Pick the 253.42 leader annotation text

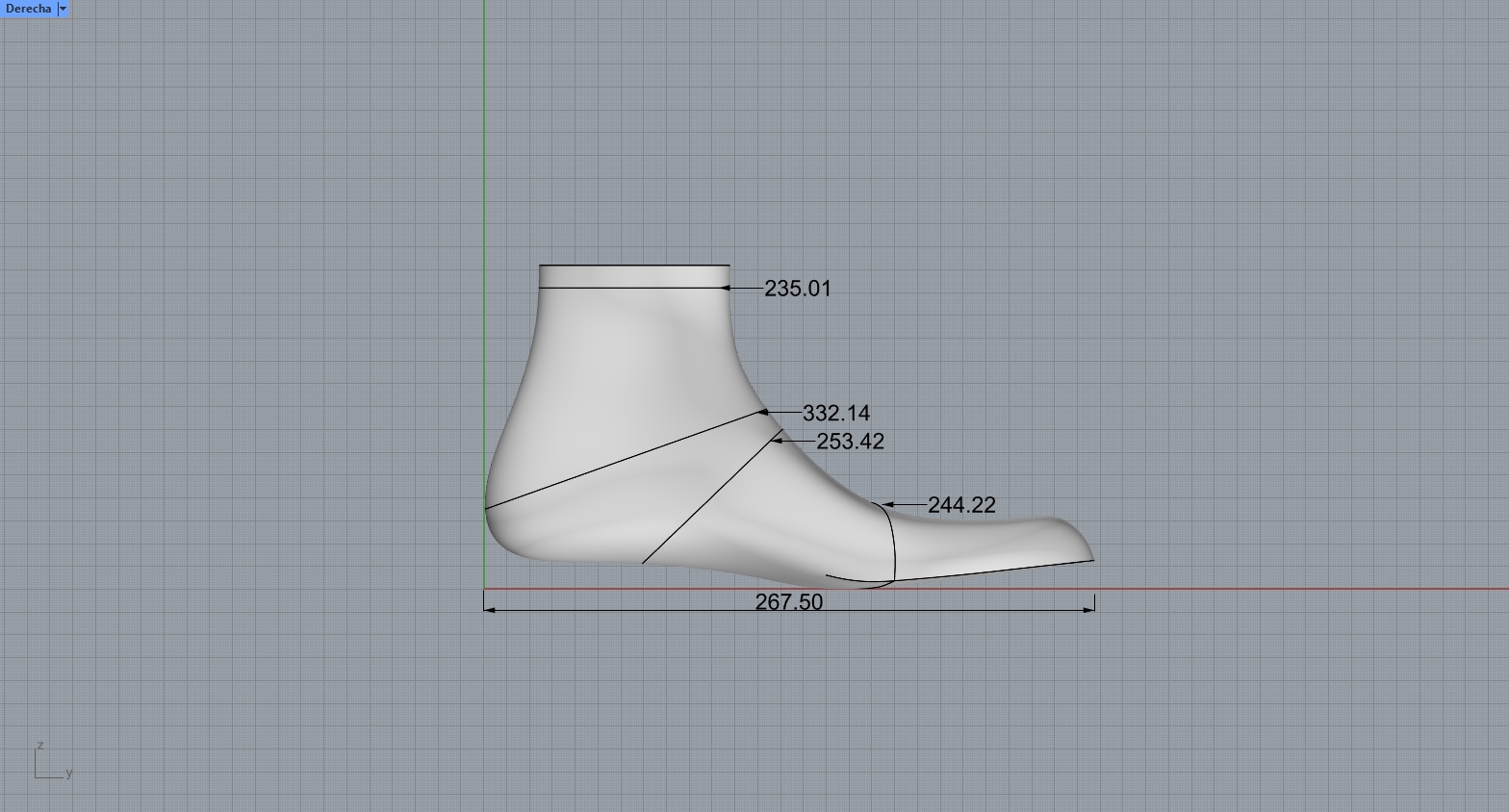tap(850, 442)
